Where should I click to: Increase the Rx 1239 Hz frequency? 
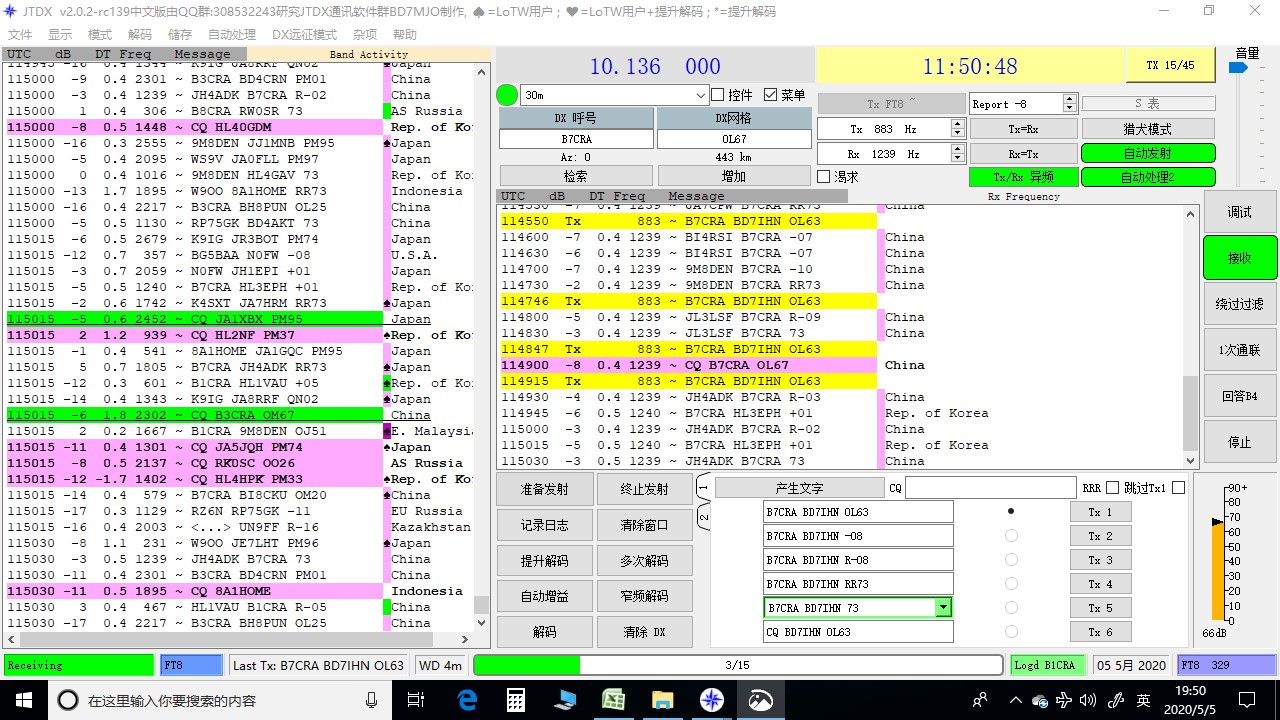click(958, 150)
